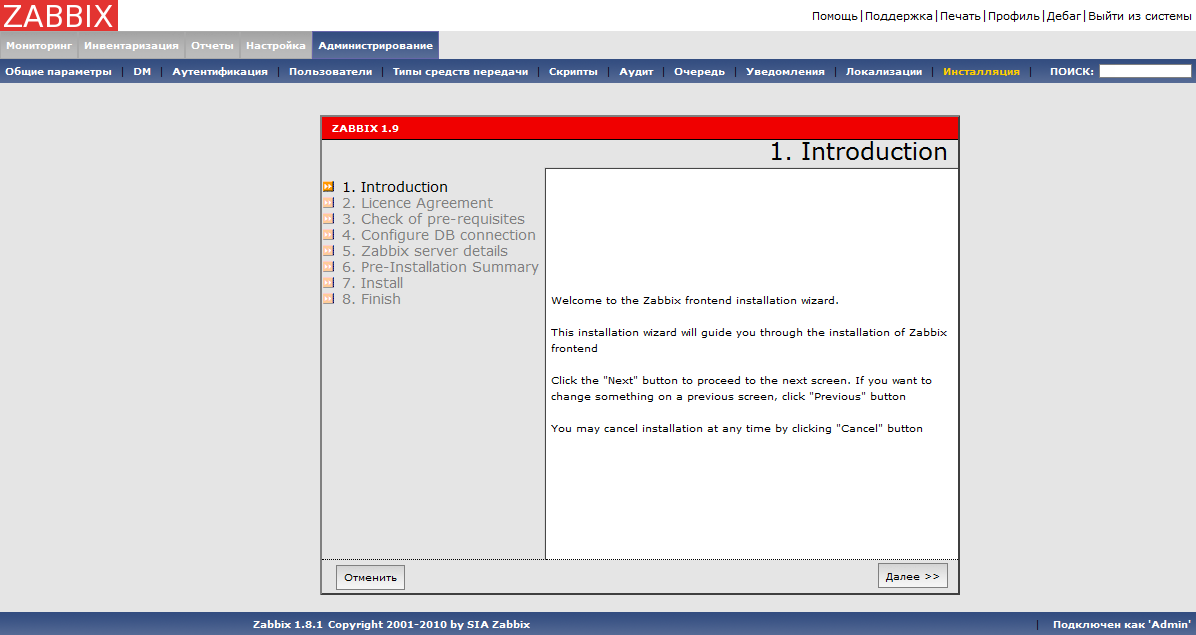Click the Далее >> button

click(x=913, y=576)
